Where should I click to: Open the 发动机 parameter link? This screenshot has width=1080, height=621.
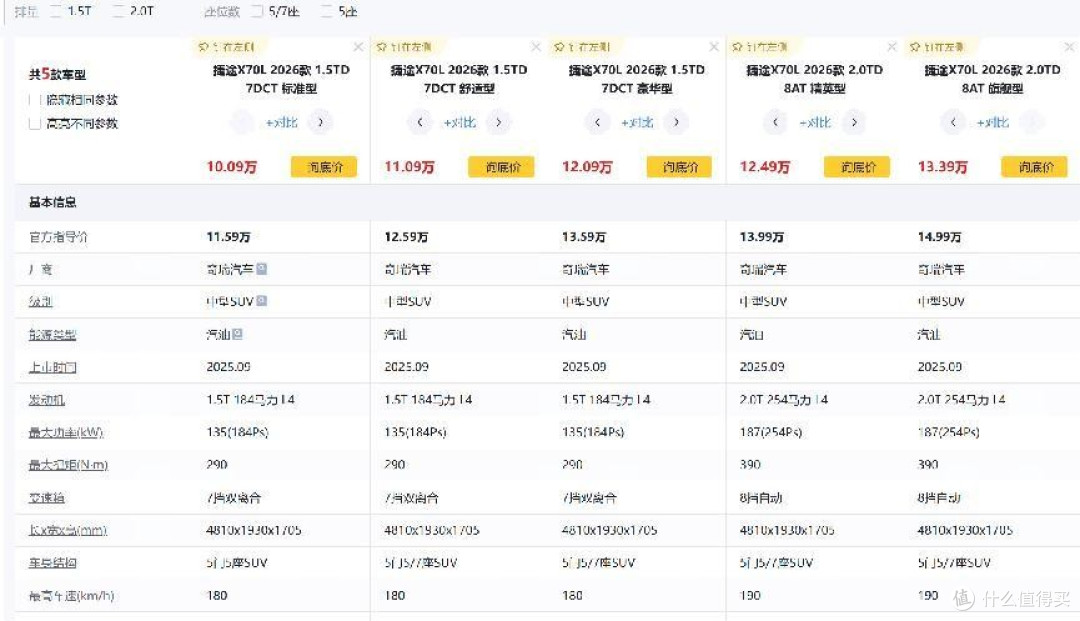(46, 400)
